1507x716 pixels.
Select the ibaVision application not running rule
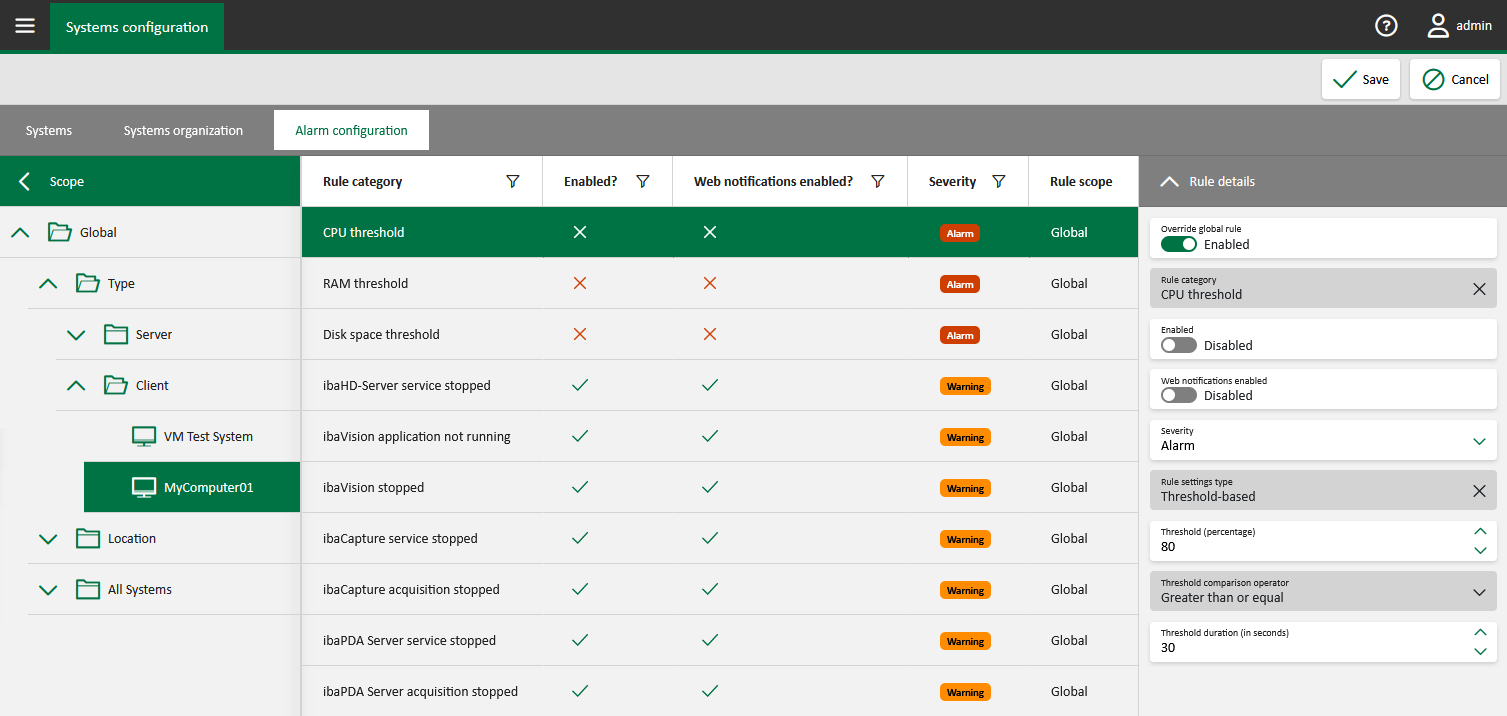[x=720, y=436]
